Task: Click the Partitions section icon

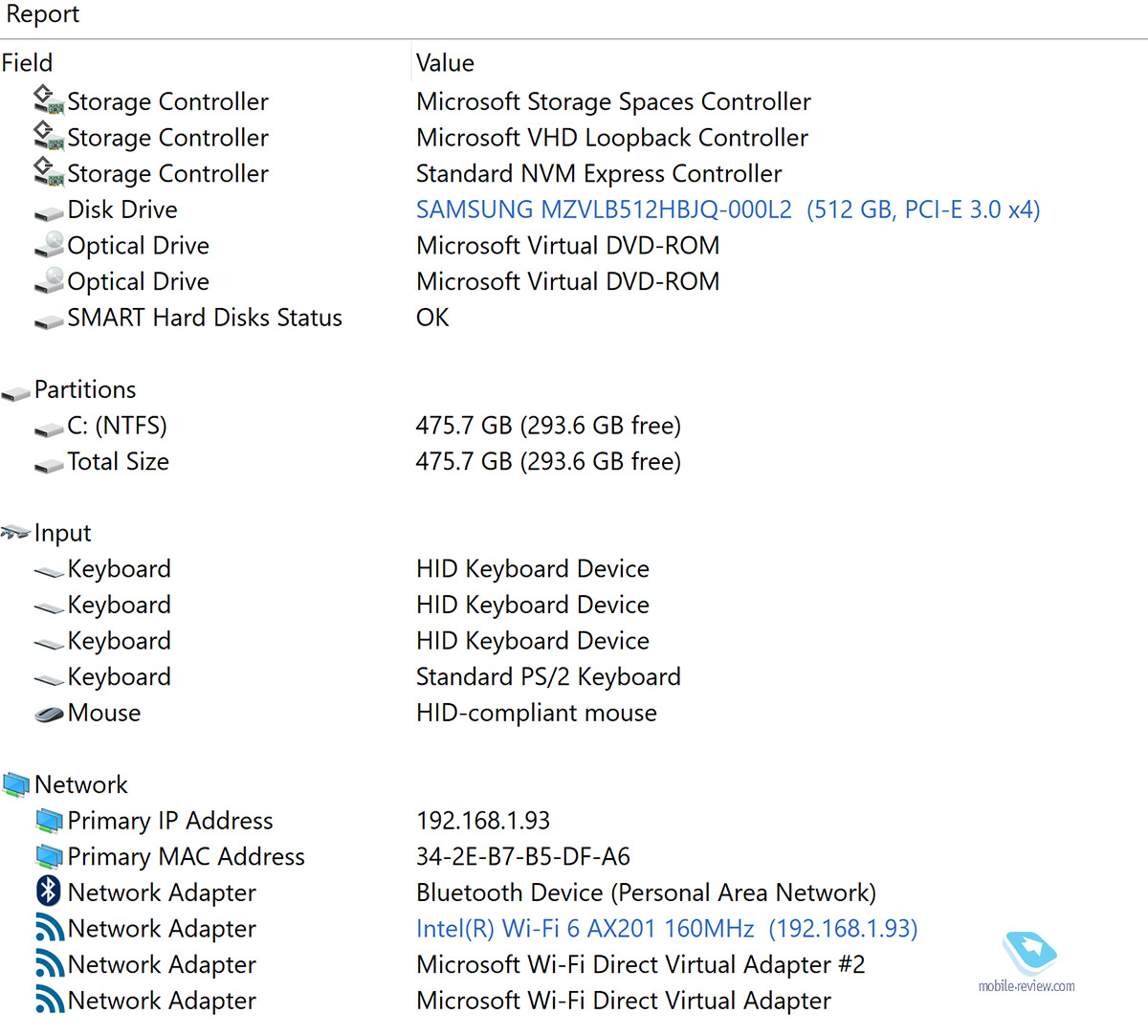Action: 16,393
